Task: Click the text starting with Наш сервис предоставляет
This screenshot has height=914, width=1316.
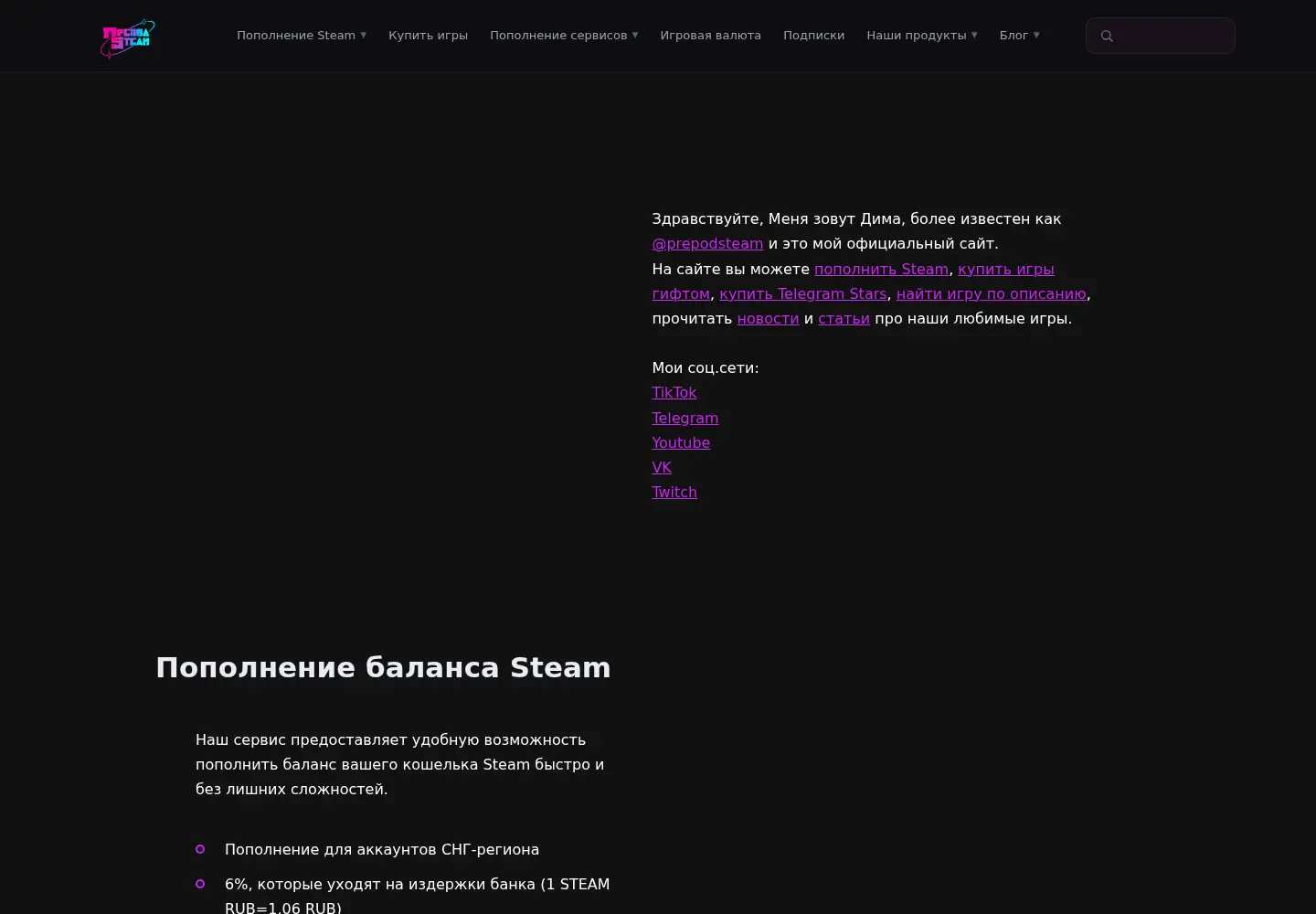Action: [x=400, y=764]
